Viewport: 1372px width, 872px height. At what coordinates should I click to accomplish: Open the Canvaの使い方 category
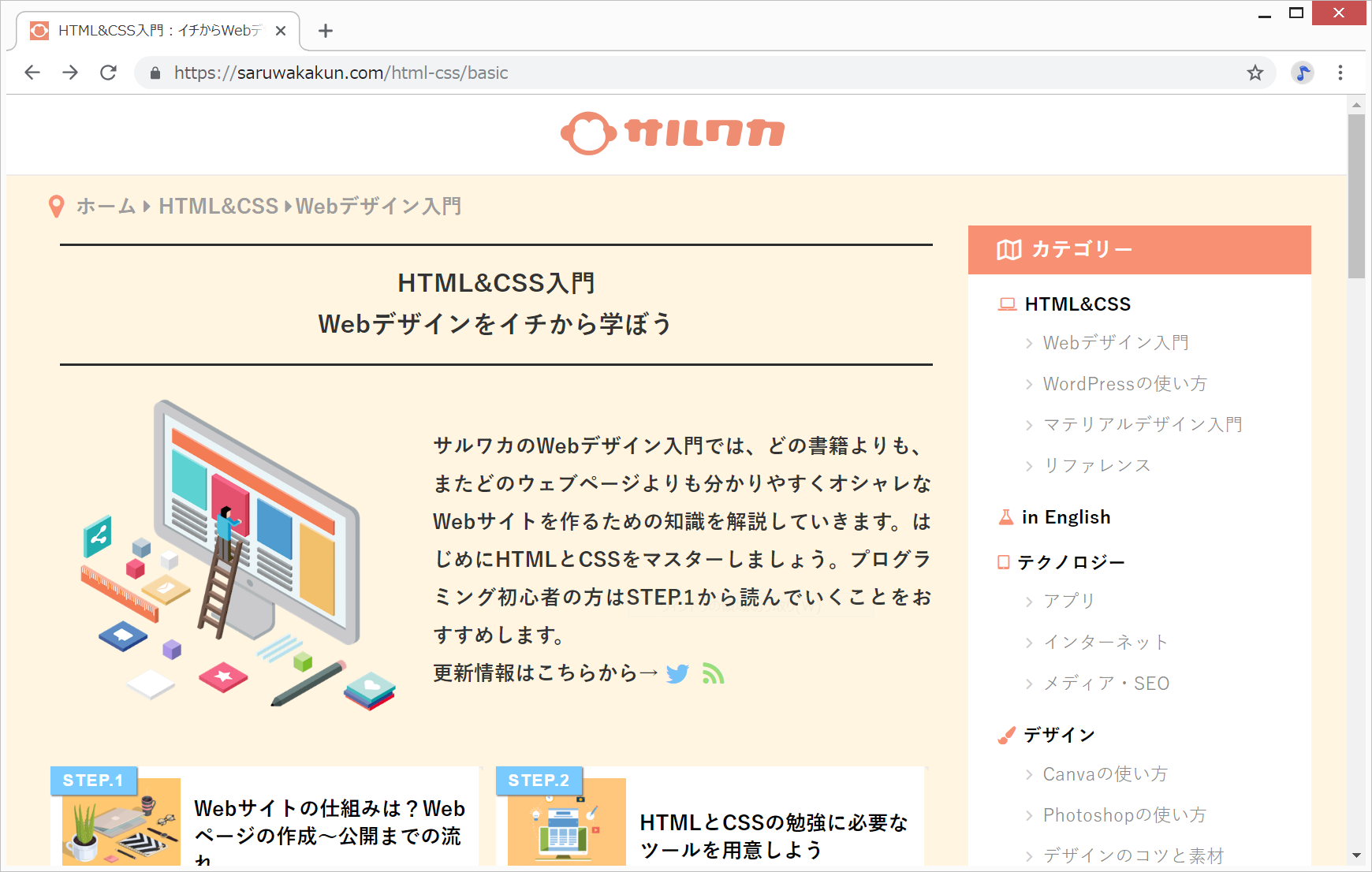click(x=1105, y=774)
